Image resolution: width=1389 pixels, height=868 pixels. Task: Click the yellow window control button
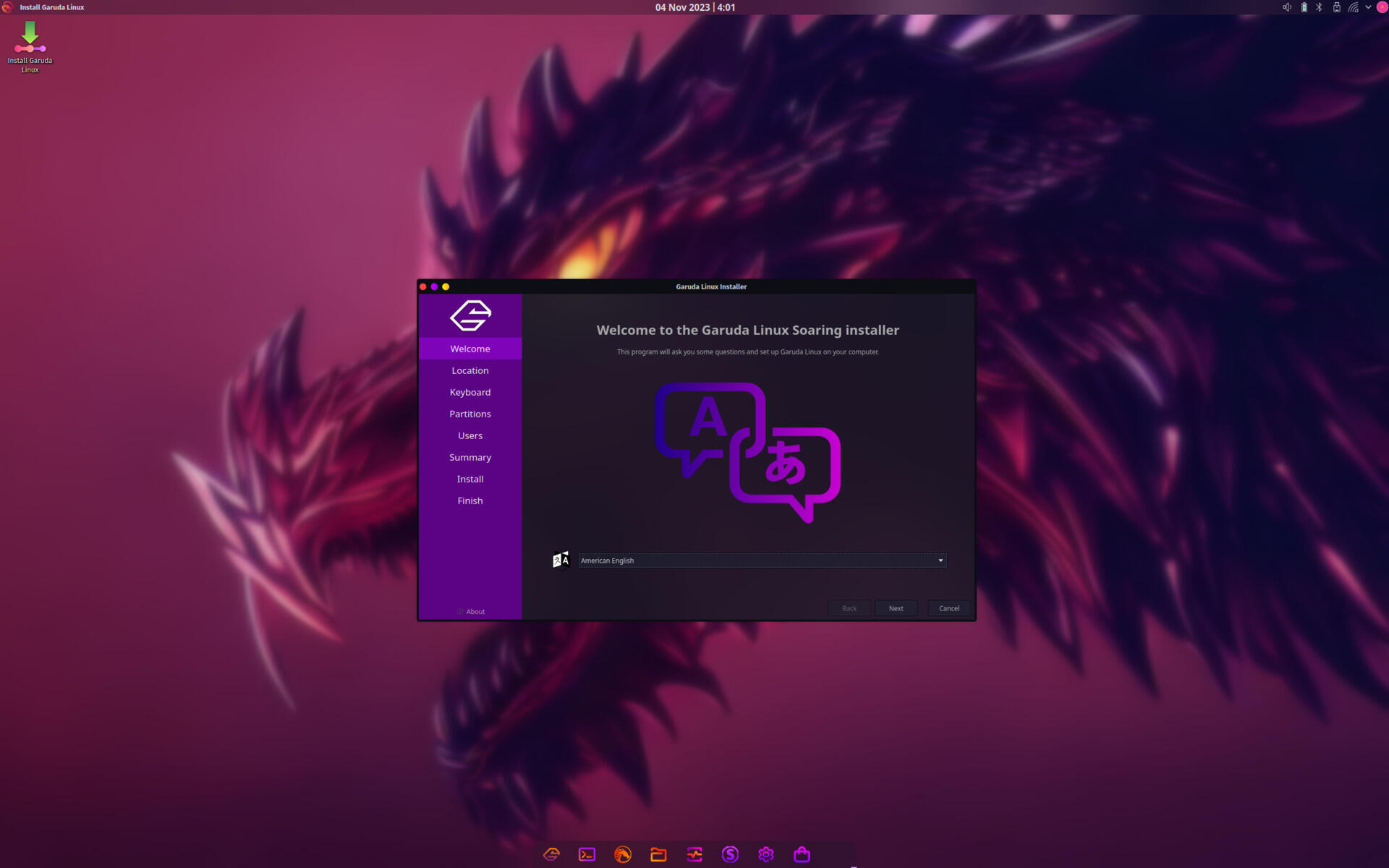446,287
